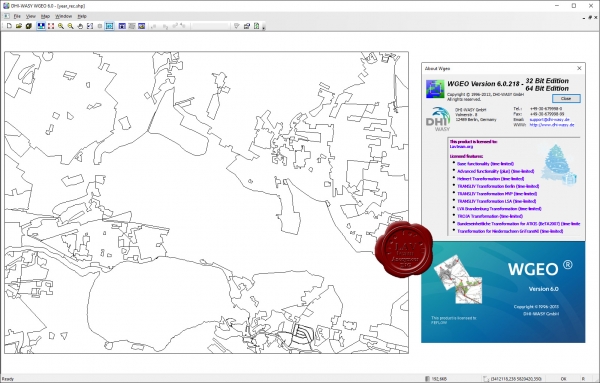Click the grey lines toolbar icon

[x=132, y=26]
